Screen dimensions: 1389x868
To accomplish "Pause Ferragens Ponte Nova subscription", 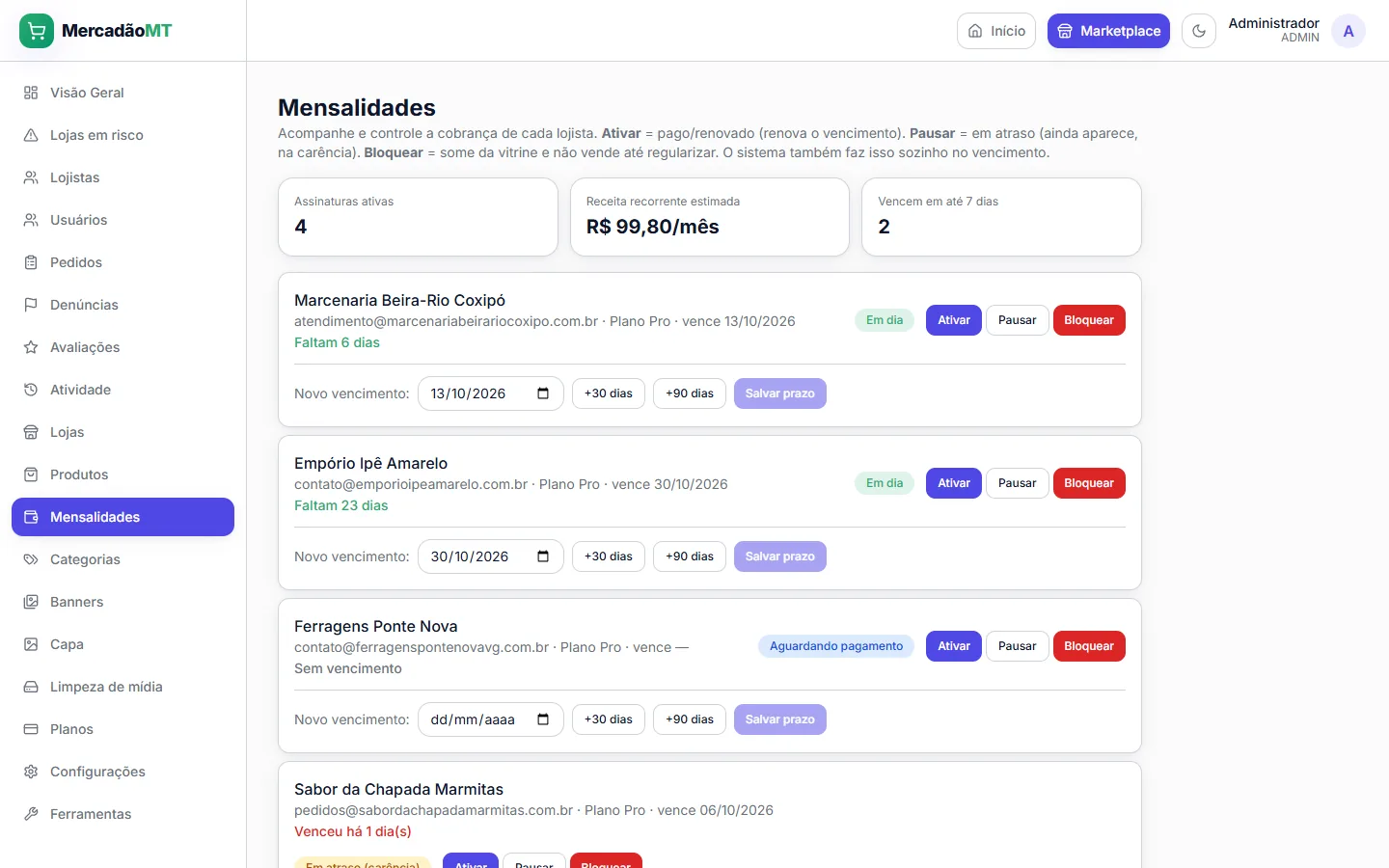I will pos(1018,646).
